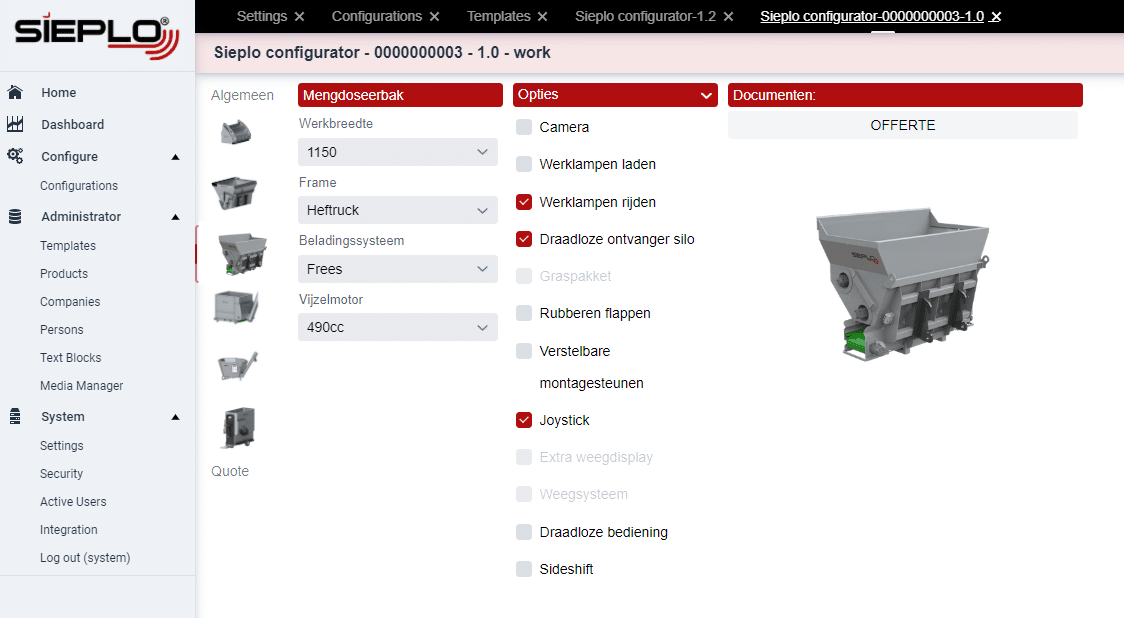The width and height of the screenshot is (1124, 618).
Task: Click the Documenten section header
Action: coord(905,95)
